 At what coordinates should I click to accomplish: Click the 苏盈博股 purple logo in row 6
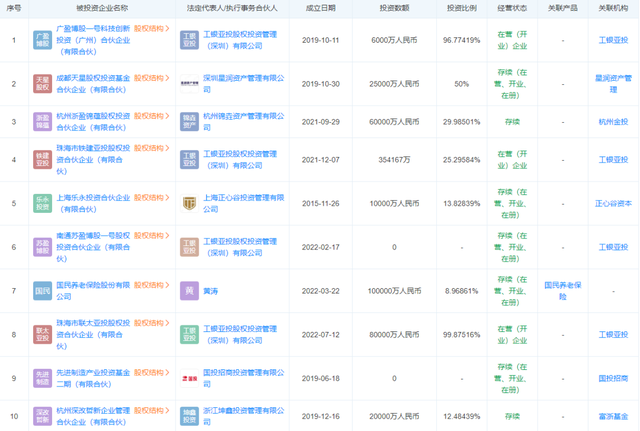tap(42, 247)
